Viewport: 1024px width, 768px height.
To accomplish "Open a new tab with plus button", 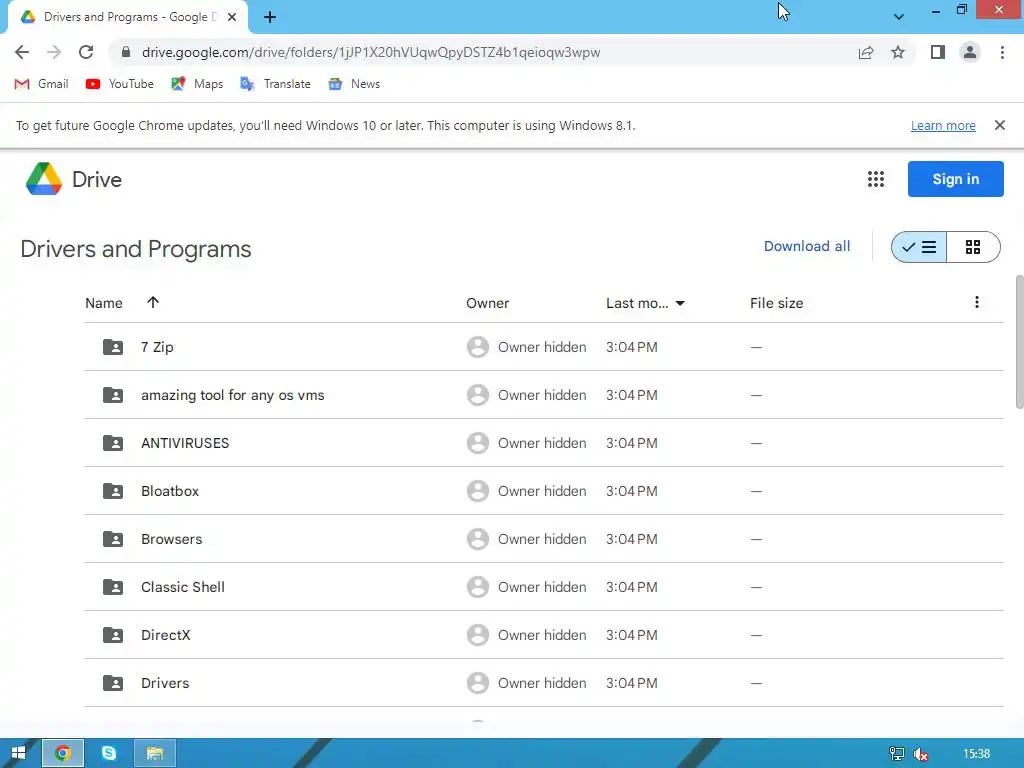I will click(270, 17).
